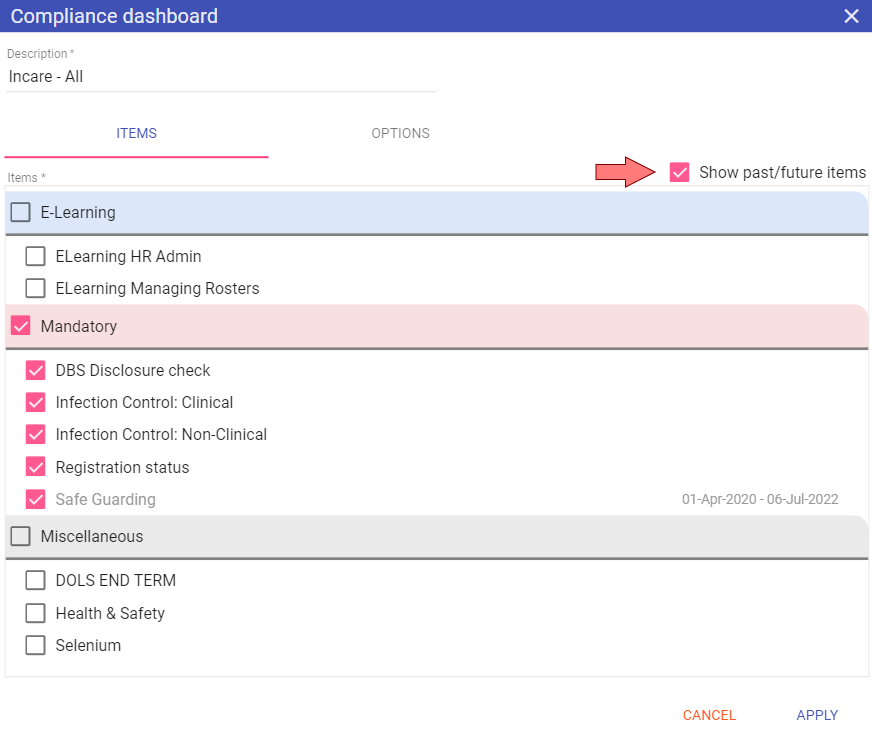Tick the Selenium checkbox
This screenshot has width=872, height=736.
tap(36, 645)
